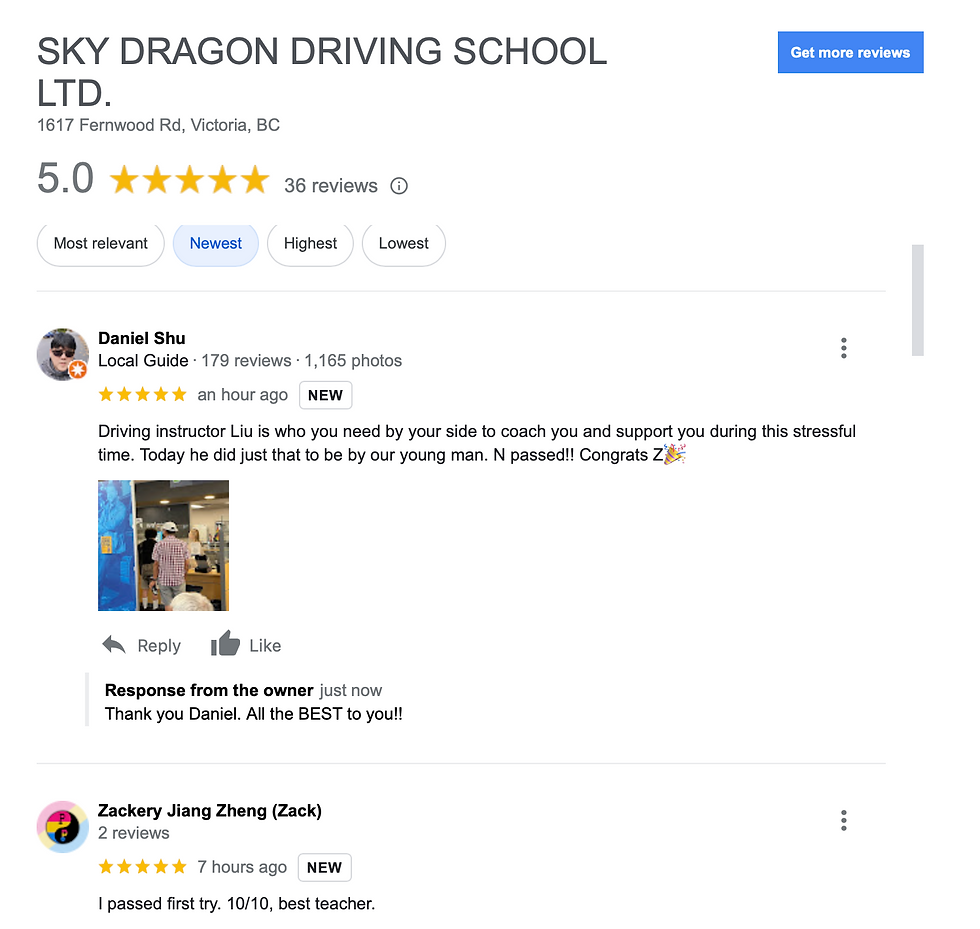Image resolution: width=980 pixels, height=929 pixels.
Task: Open the reviews info icon
Action: [x=399, y=186]
